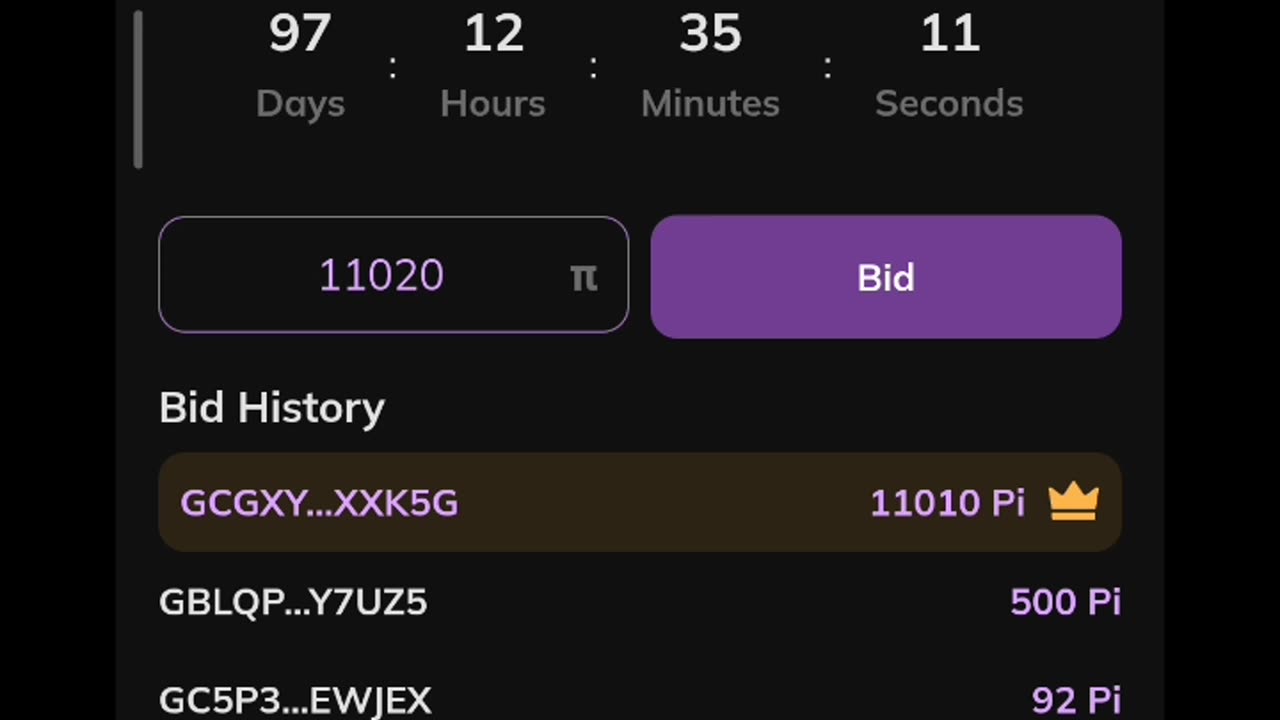1280x720 pixels.
Task: Click the Pi symbol in bid field
Action: [584, 277]
